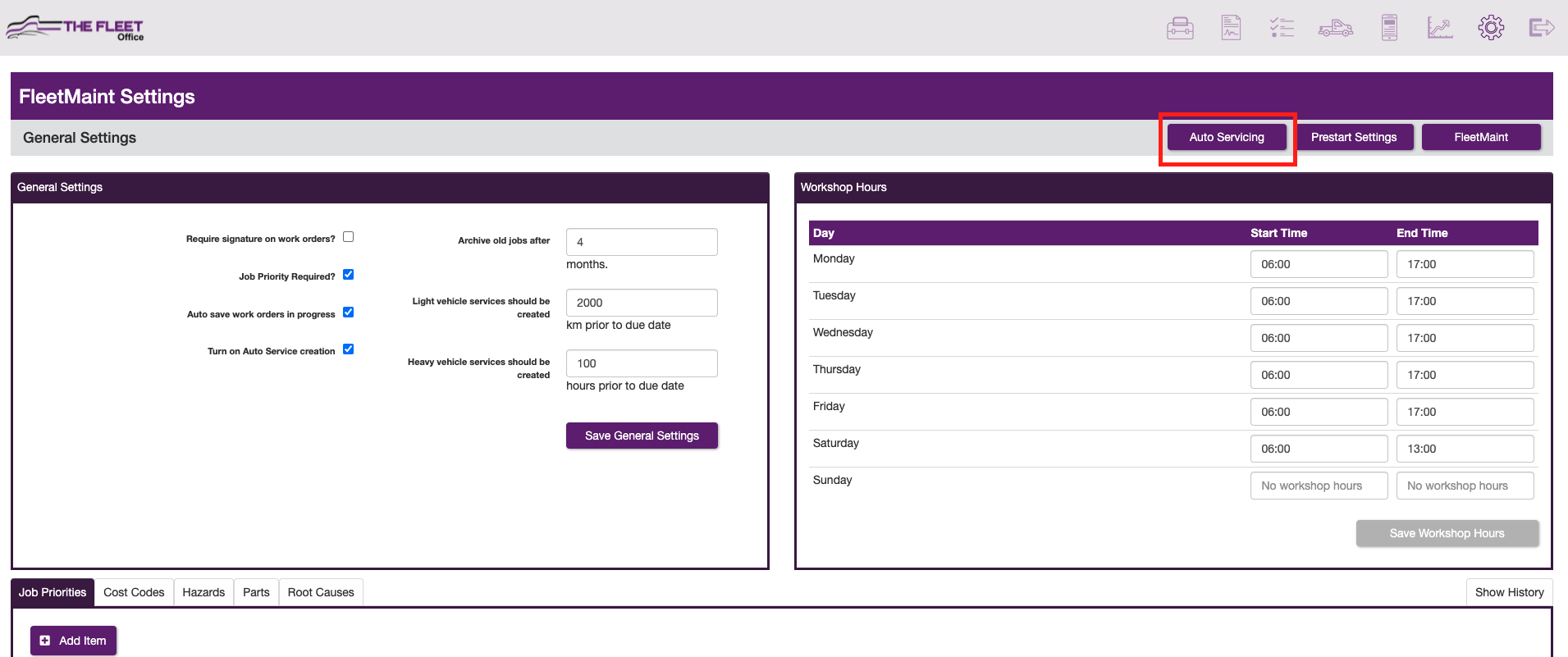The width and height of the screenshot is (1568, 657).
Task: Open the Parts tab
Action: [256, 592]
